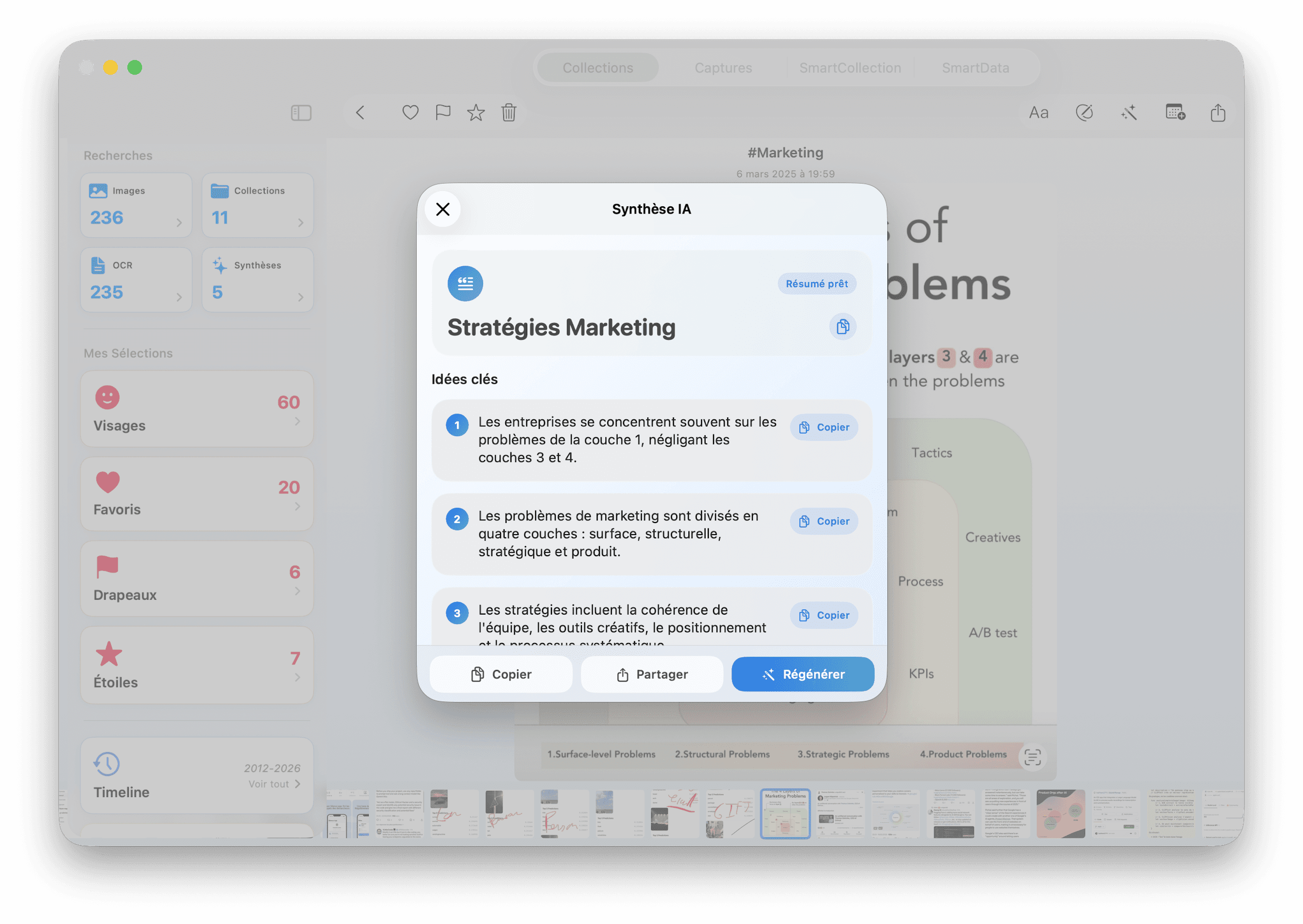The image size is (1303, 924).
Task: Copy key idea number 1
Action: pyautogui.click(x=824, y=427)
